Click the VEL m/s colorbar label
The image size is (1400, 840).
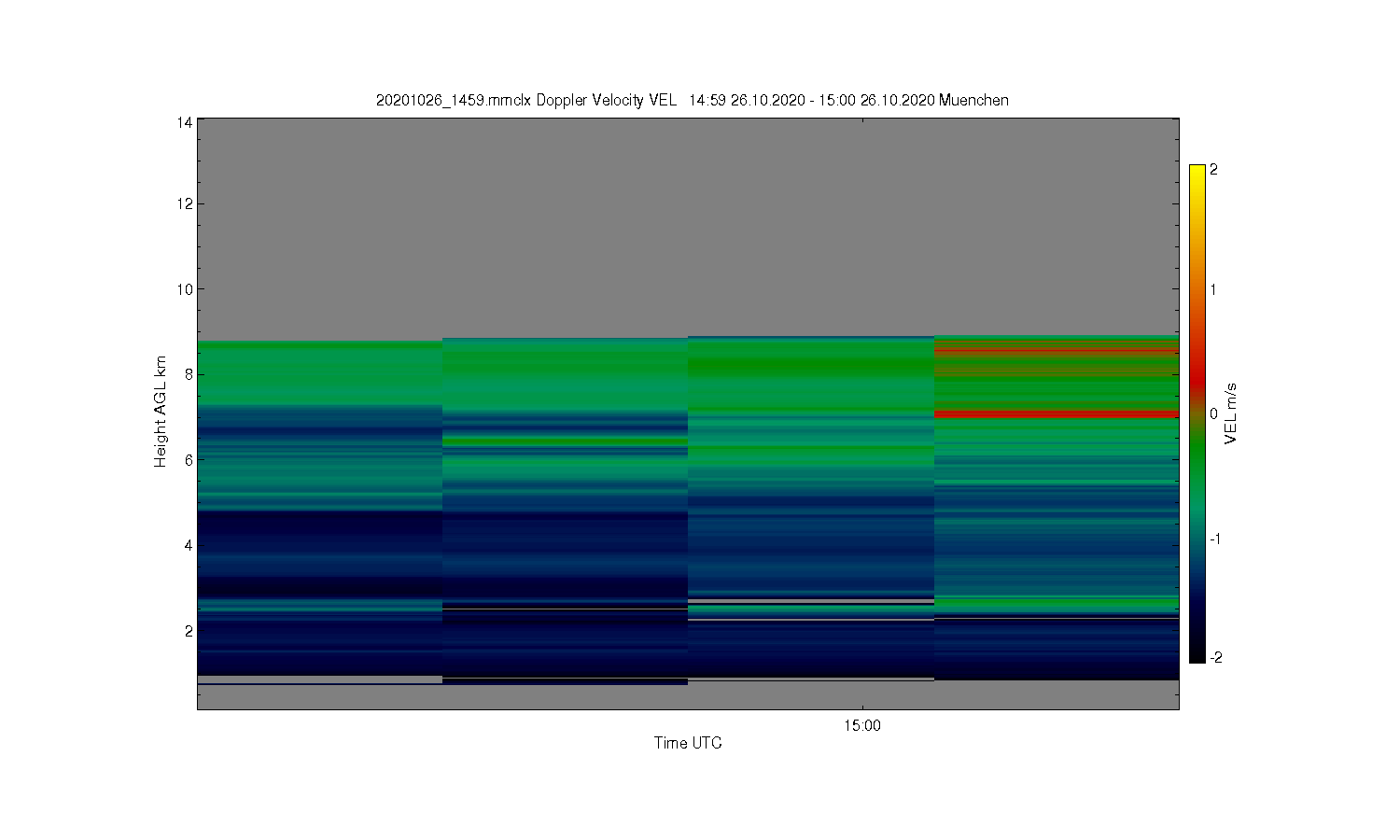[x=1231, y=413]
